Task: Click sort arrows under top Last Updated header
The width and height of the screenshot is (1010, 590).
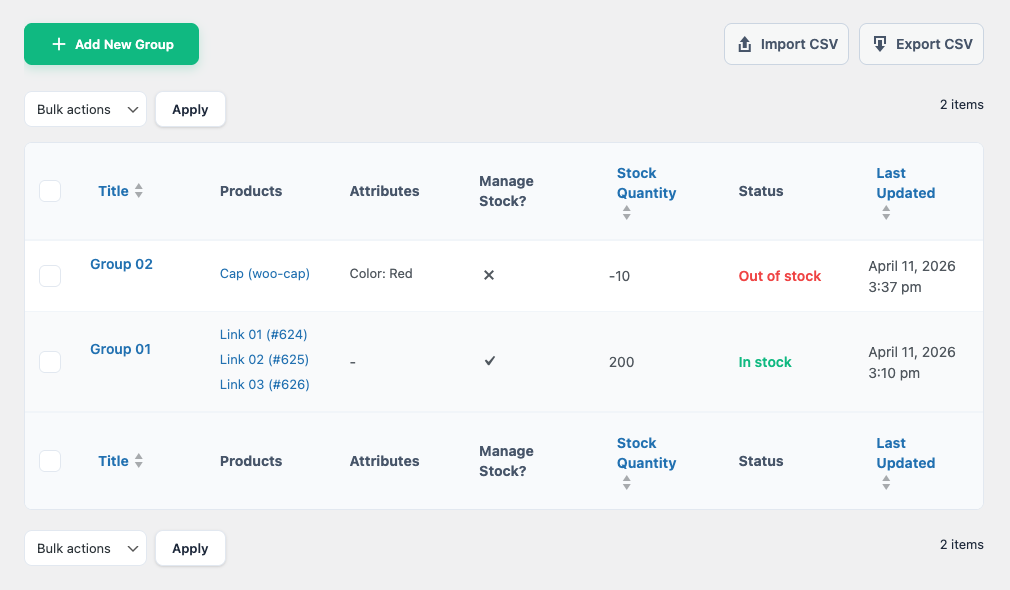Action: pyautogui.click(x=886, y=213)
